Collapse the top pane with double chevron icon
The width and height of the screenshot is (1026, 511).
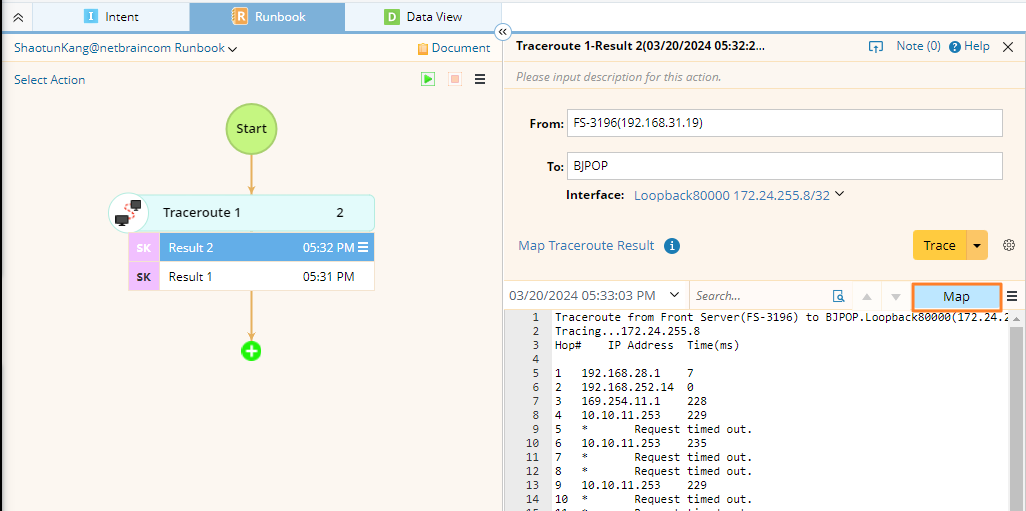click(18, 18)
